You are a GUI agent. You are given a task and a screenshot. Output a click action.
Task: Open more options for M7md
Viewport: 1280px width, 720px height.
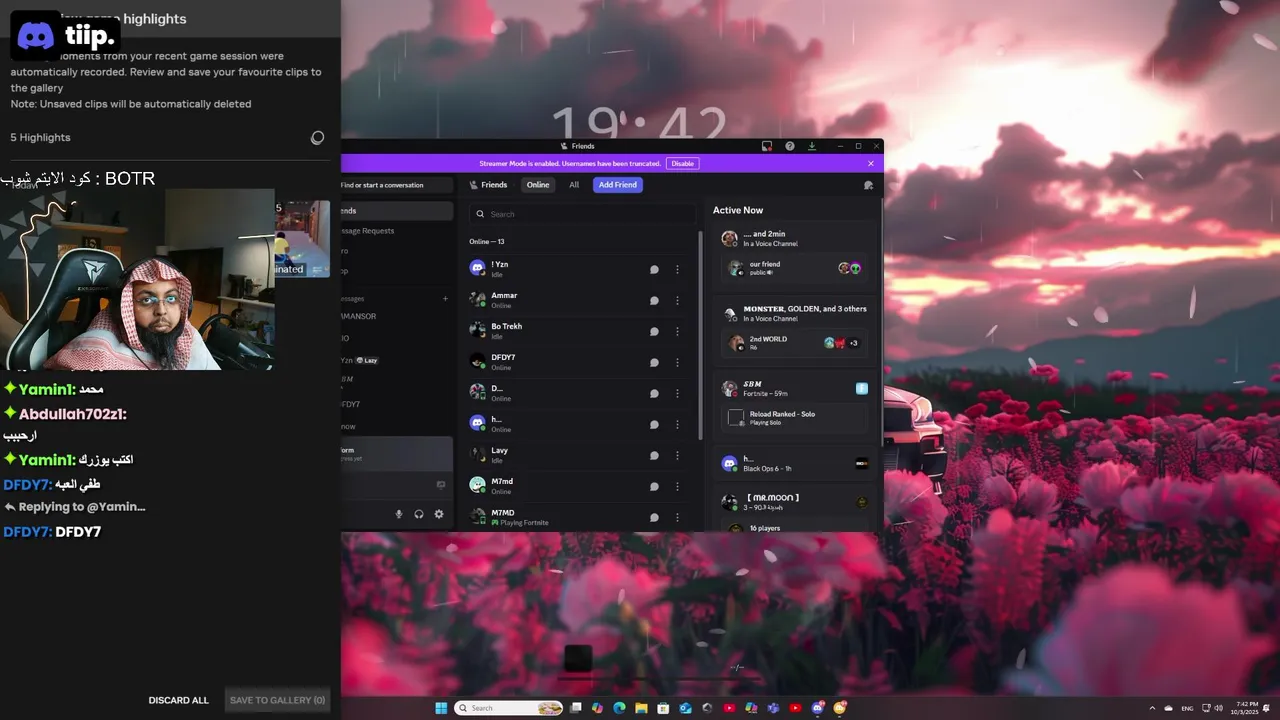[677, 486]
